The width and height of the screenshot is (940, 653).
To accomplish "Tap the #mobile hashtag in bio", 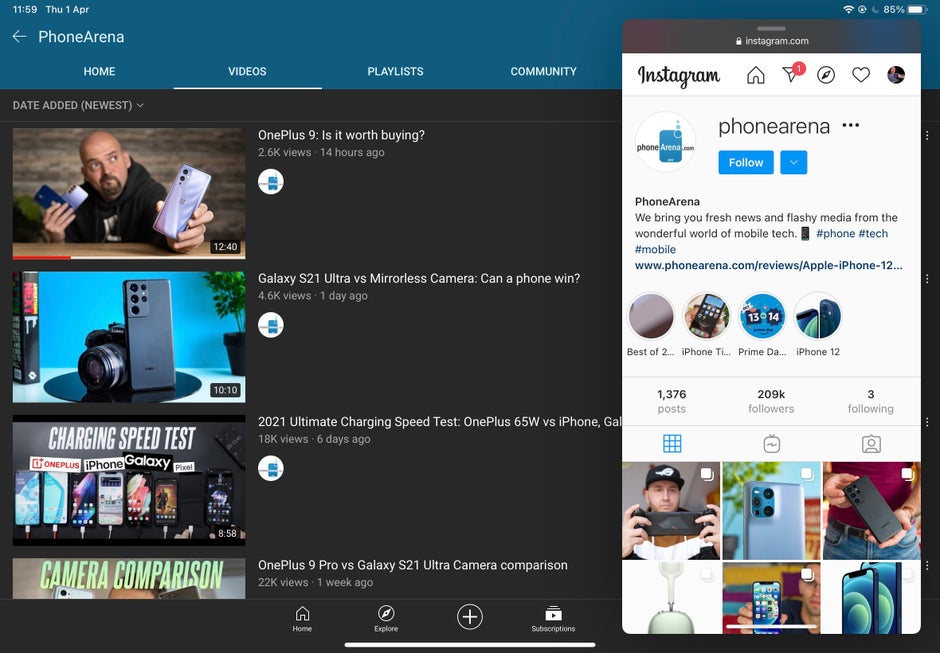I will (655, 249).
